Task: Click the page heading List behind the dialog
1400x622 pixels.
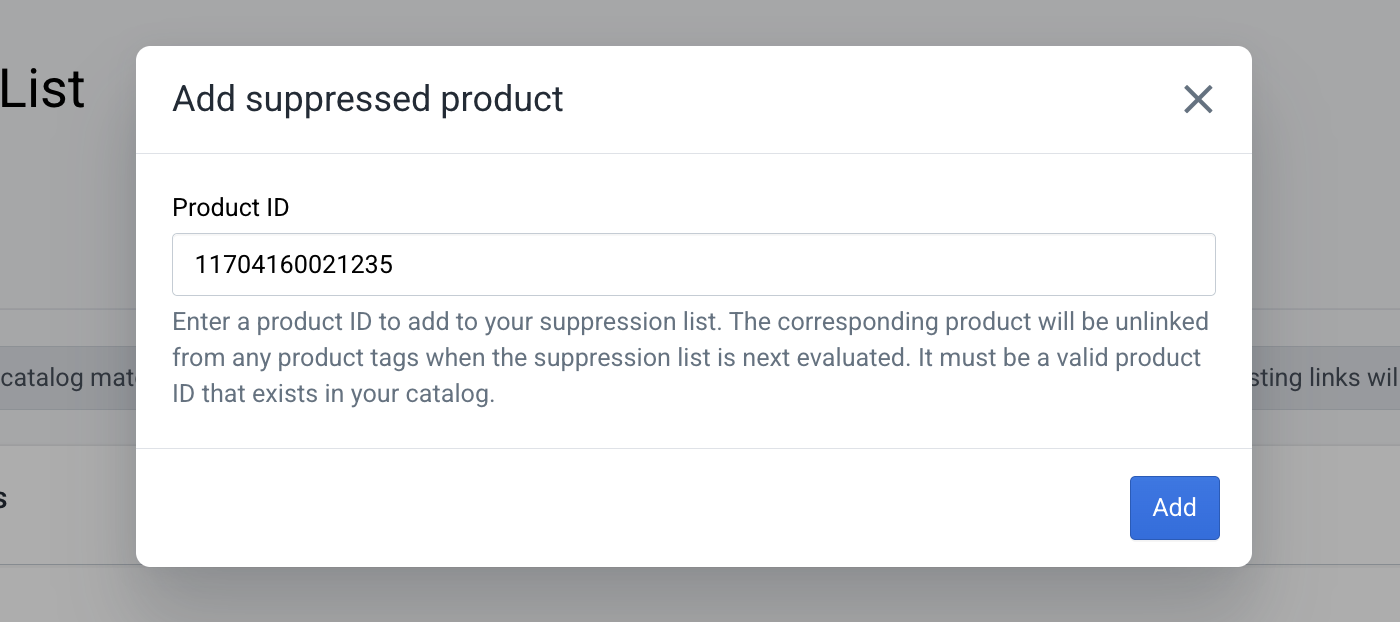Action: point(44,88)
